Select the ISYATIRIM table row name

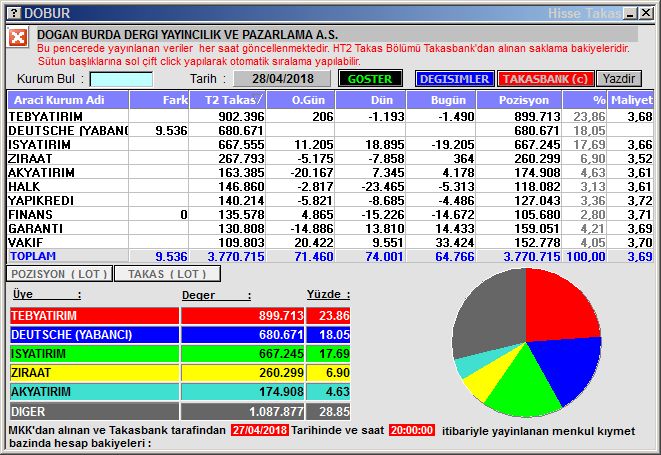tap(40, 145)
